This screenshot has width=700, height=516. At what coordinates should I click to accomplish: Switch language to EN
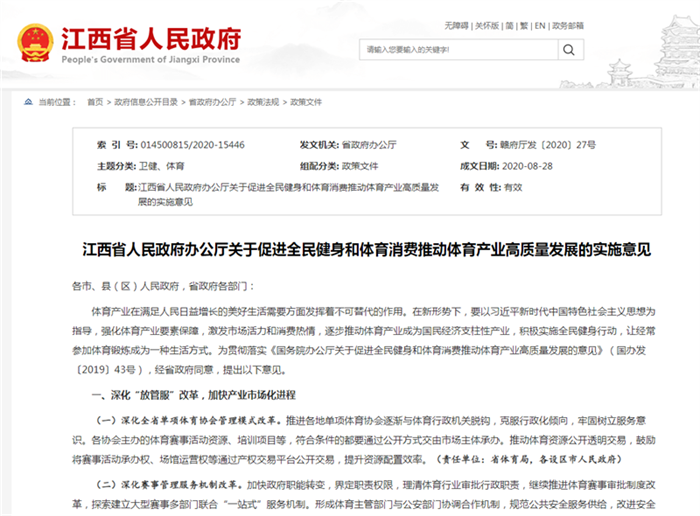[540, 25]
